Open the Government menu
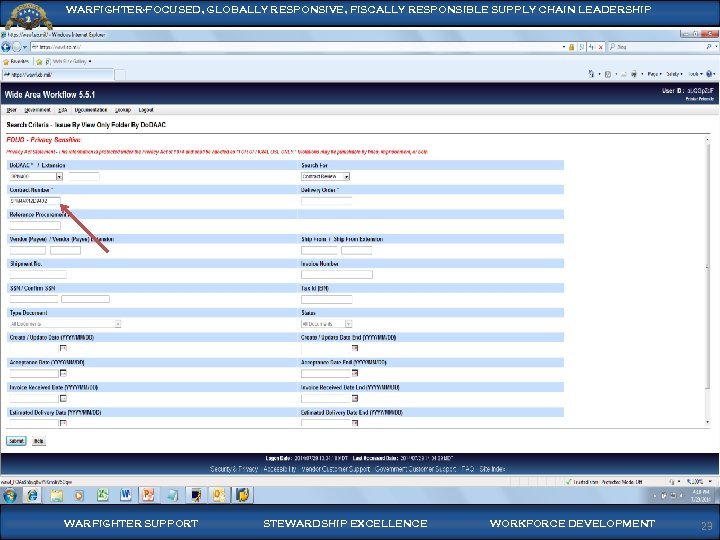720x540 pixels. coord(36,109)
